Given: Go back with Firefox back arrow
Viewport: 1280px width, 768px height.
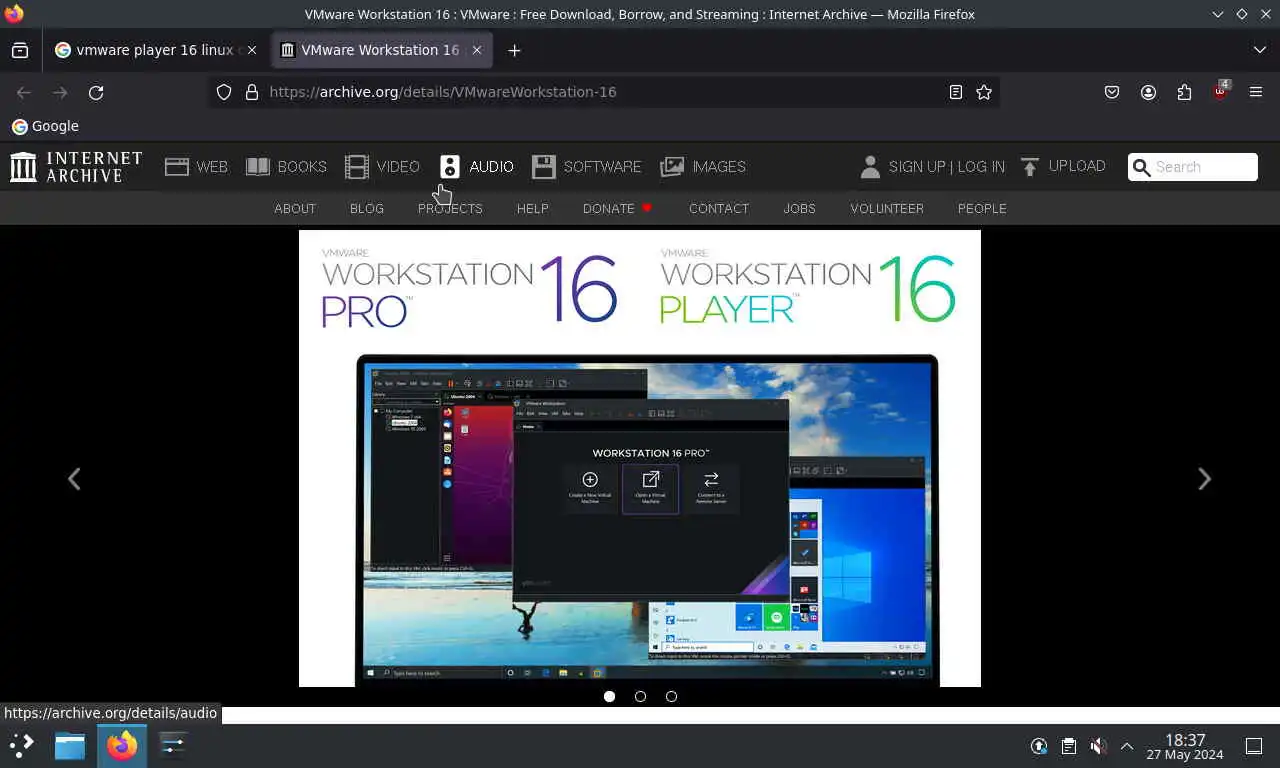Looking at the screenshot, I should pyautogui.click(x=24, y=92).
